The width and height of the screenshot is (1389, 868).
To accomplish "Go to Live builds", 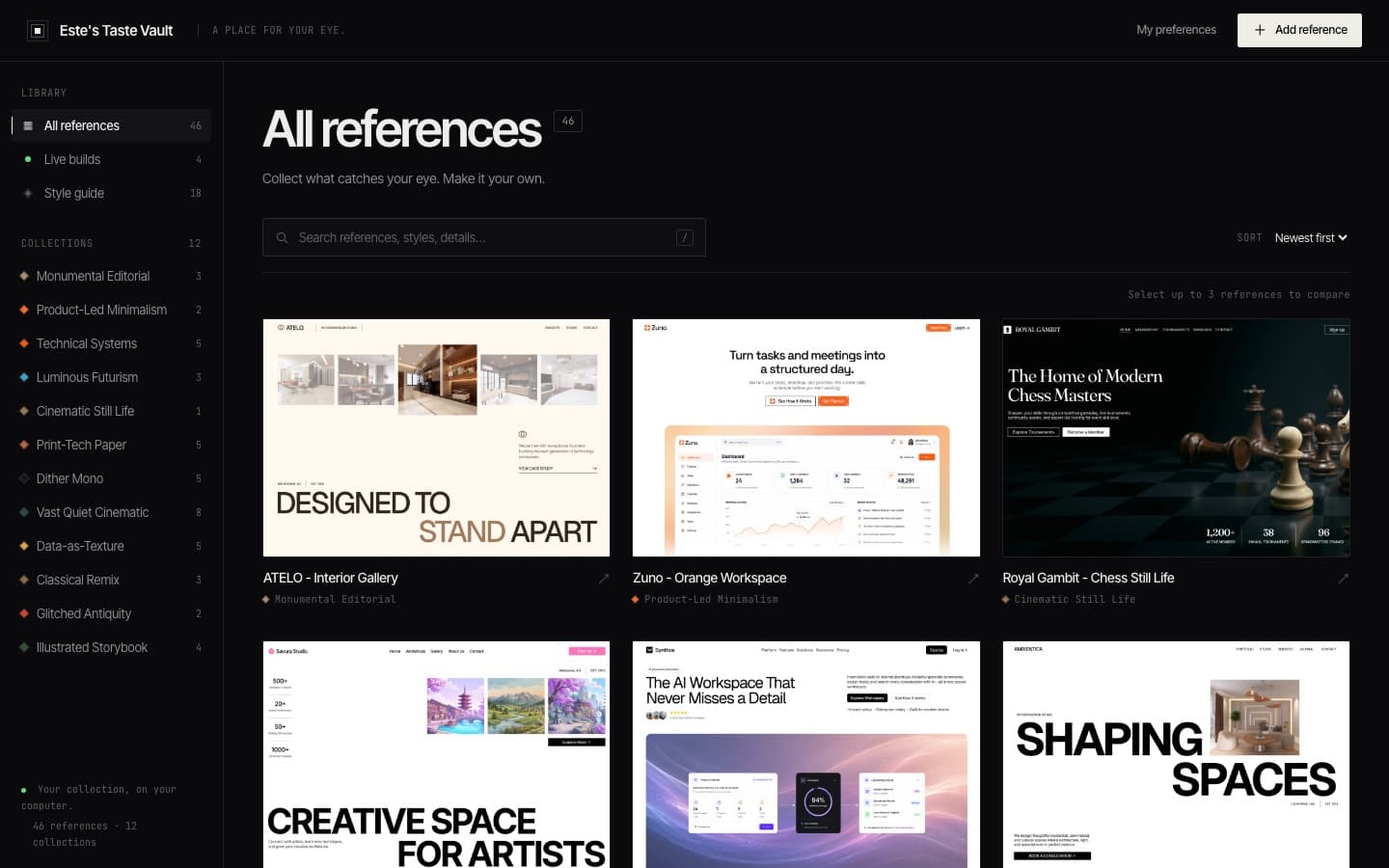I will pos(112,159).
